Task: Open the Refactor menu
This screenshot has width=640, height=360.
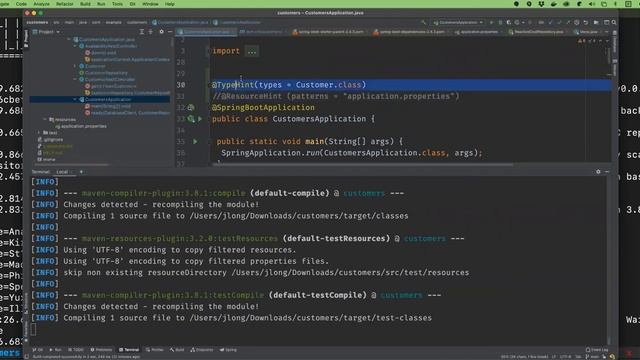Action: [x=64, y=4]
